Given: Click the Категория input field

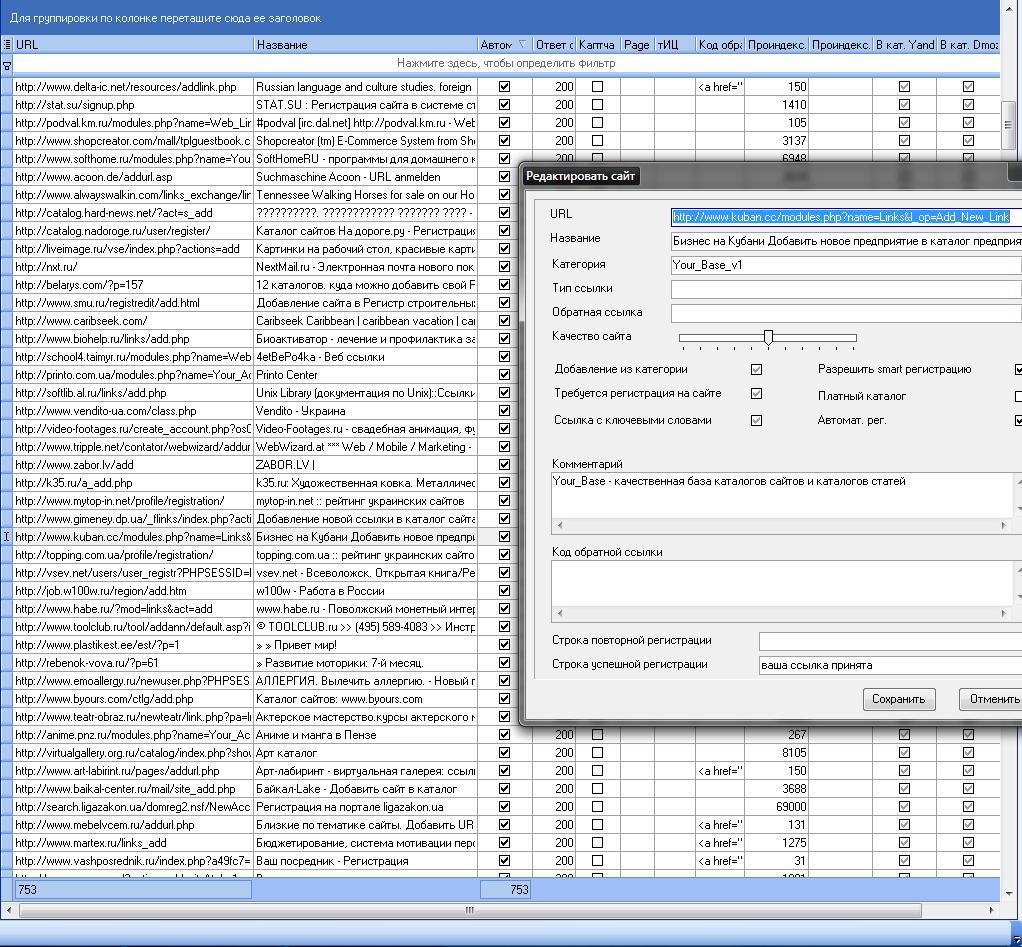Looking at the screenshot, I should point(845,265).
